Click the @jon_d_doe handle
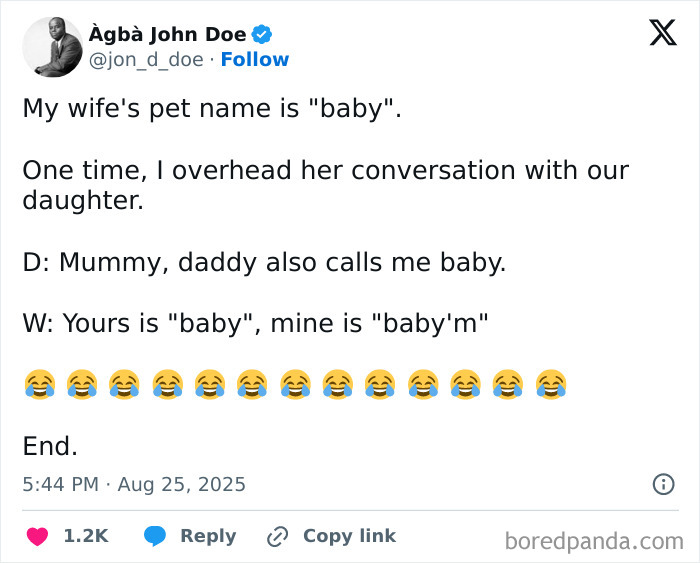Viewport: 700px width, 563px height. coord(148,60)
